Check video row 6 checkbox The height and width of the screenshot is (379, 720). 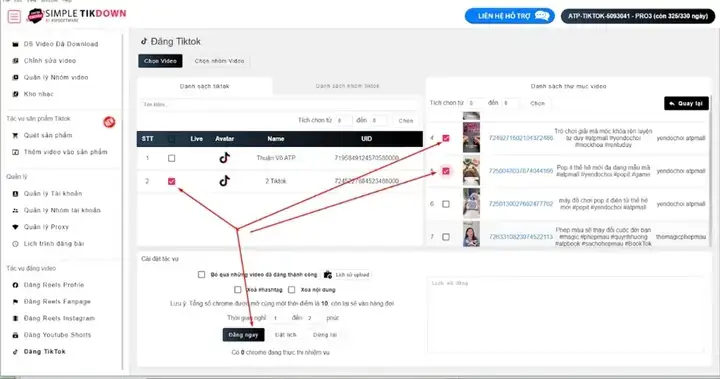pyautogui.click(x=446, y=204)
